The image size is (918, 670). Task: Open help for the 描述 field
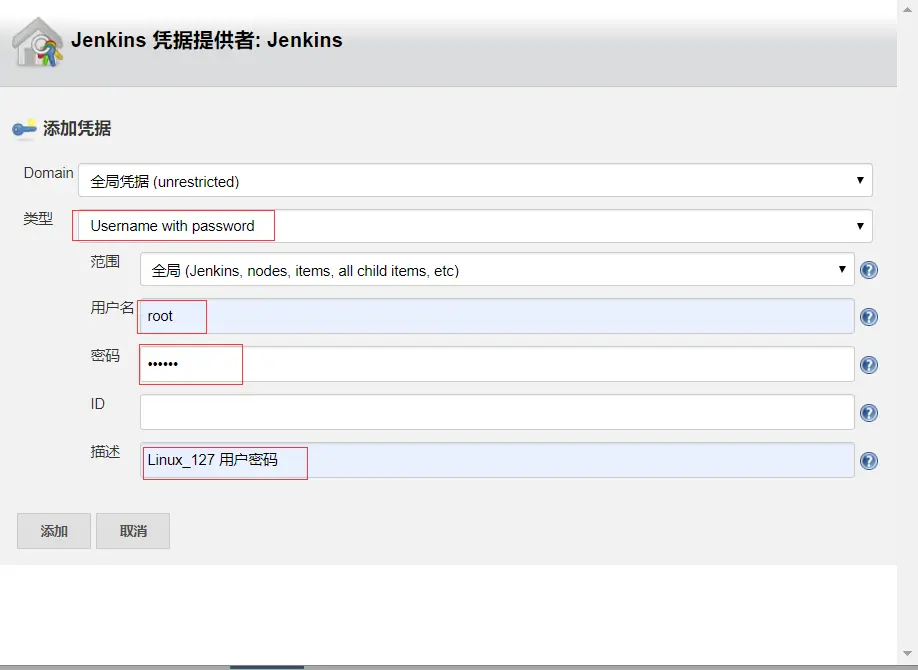click(x=869, y=461)
